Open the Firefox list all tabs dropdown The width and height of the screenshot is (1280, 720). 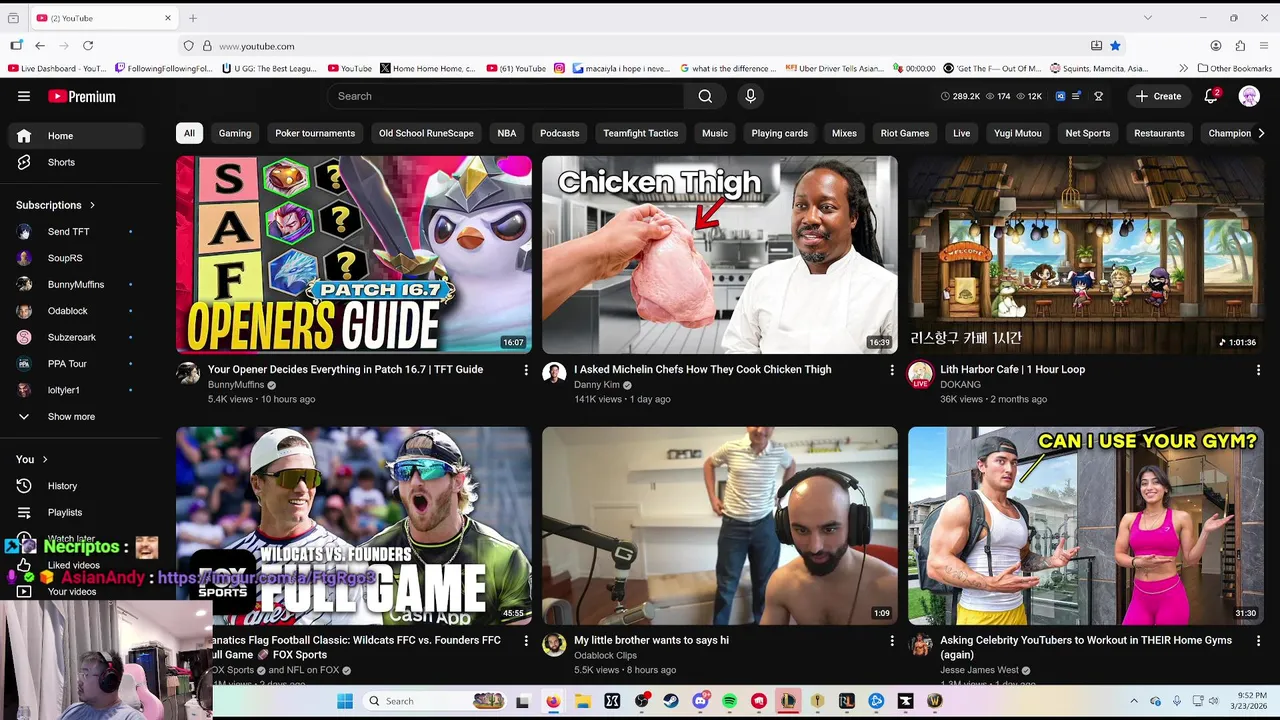pos(1147,18)
